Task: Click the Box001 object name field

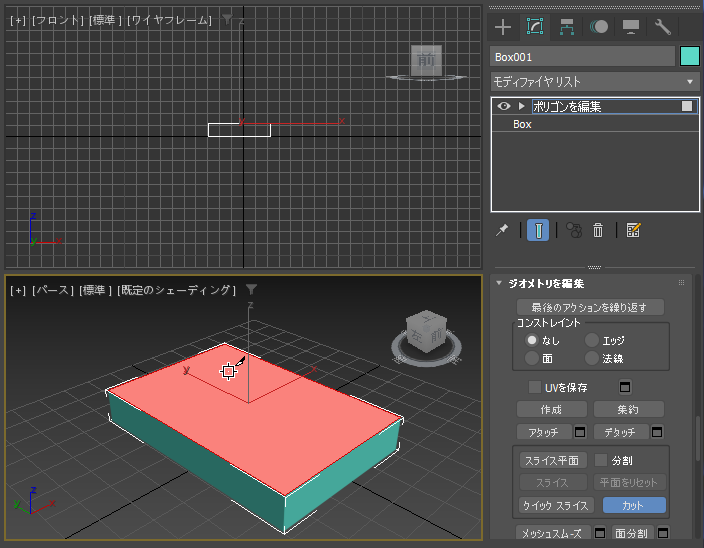Action: click(582, 57)
